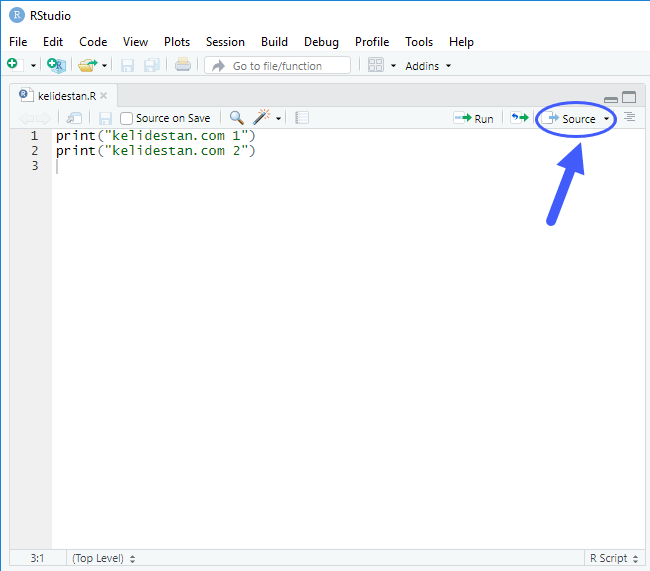Screen dimensions: 650x571
Task: Click line number 3 in gutter
Action: [x=35, y=166]
